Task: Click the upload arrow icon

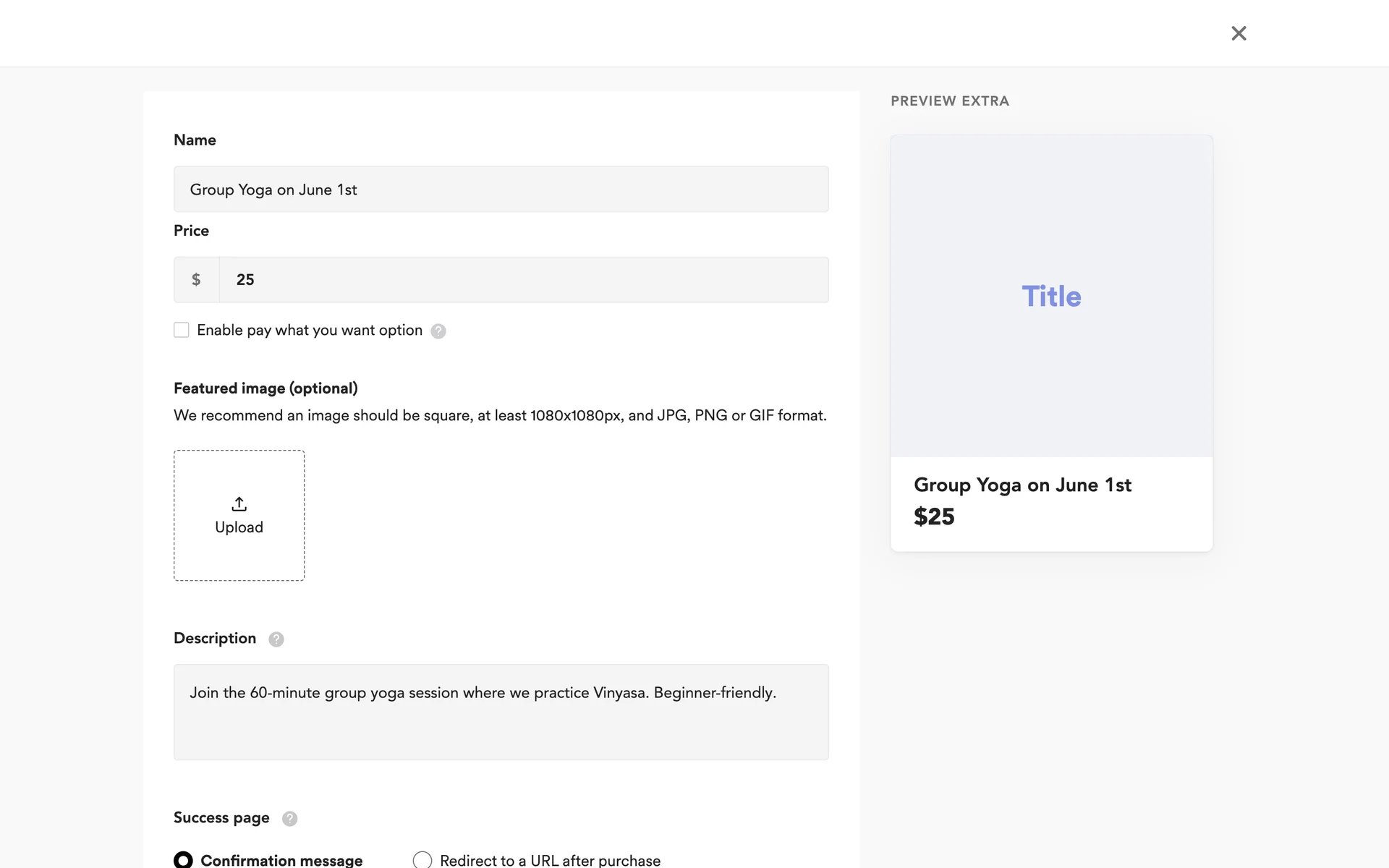Action: 239,503
